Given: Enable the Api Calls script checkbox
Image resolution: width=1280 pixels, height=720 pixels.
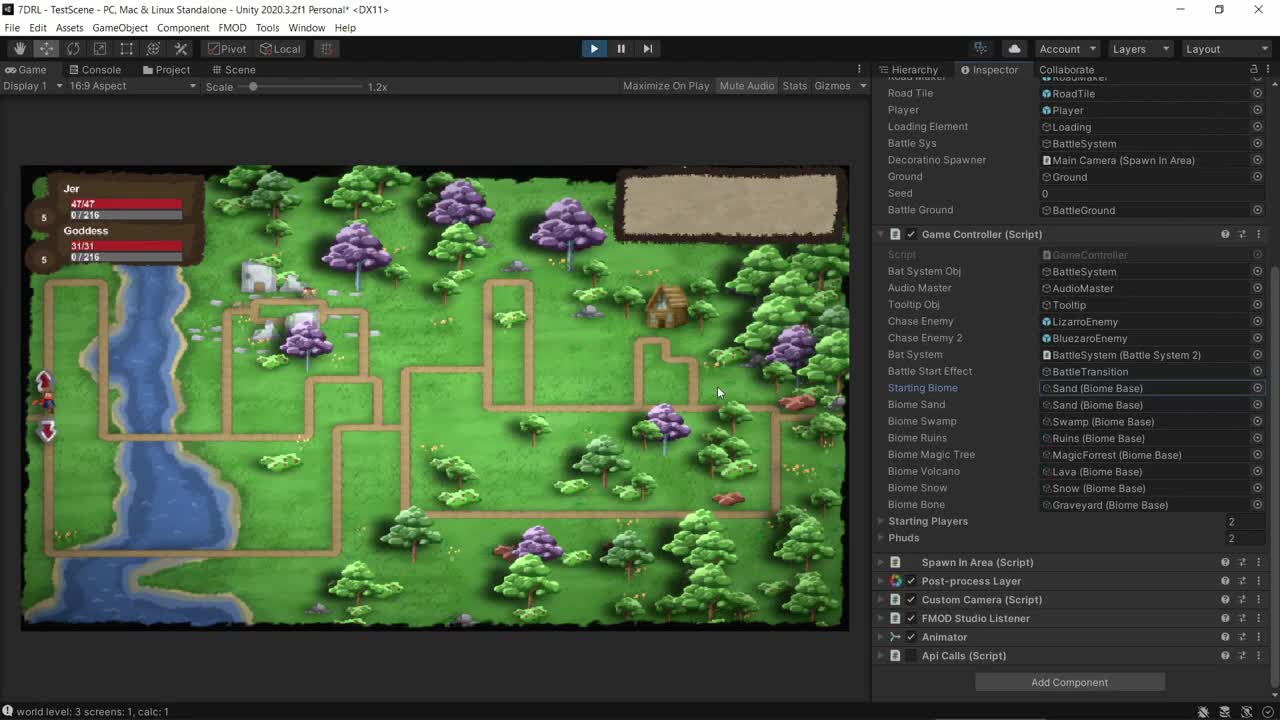Looking at the screenshot, I should pyautogui.click(x=911, y=656).
